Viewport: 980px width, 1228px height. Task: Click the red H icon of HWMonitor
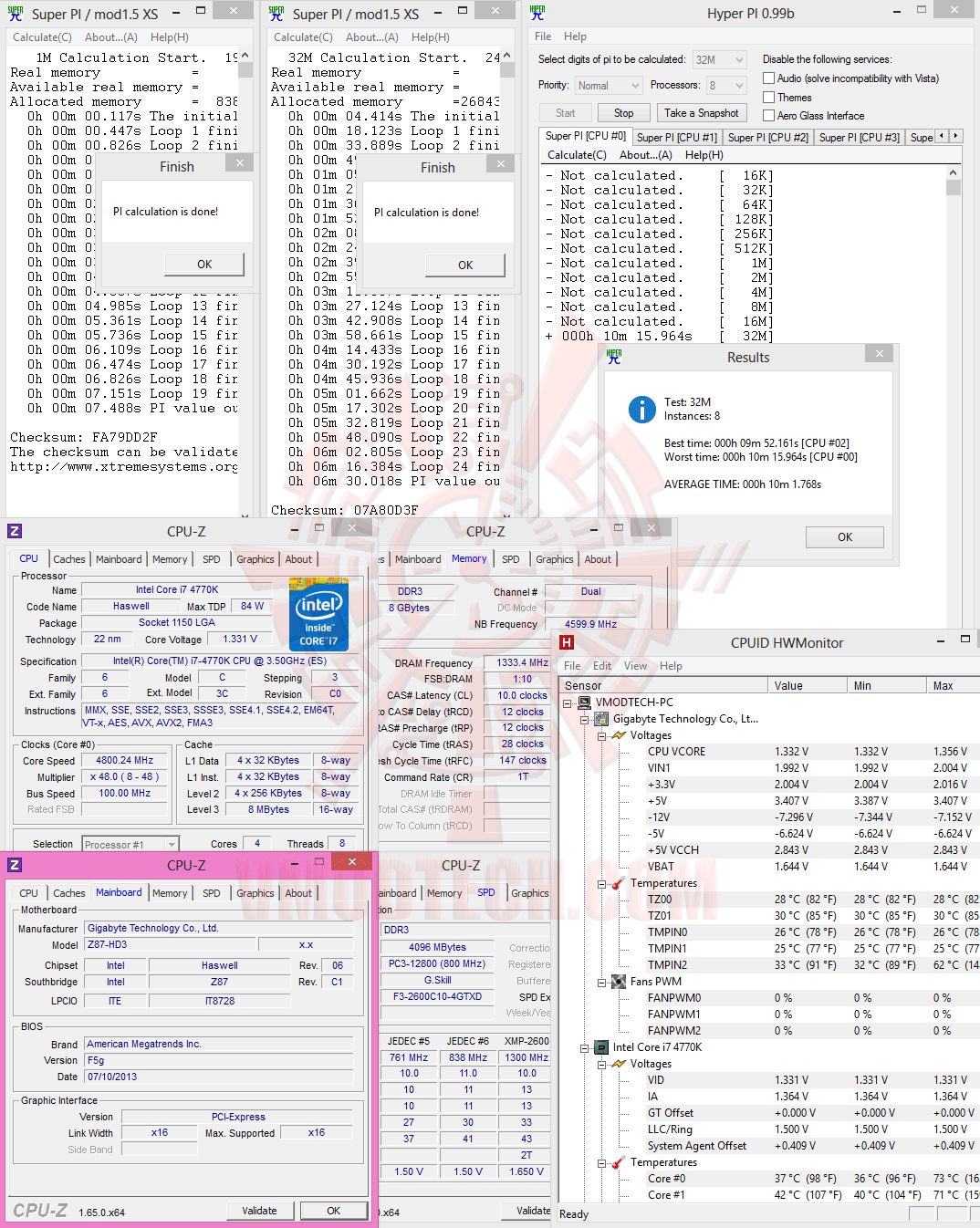coord(567,642)
